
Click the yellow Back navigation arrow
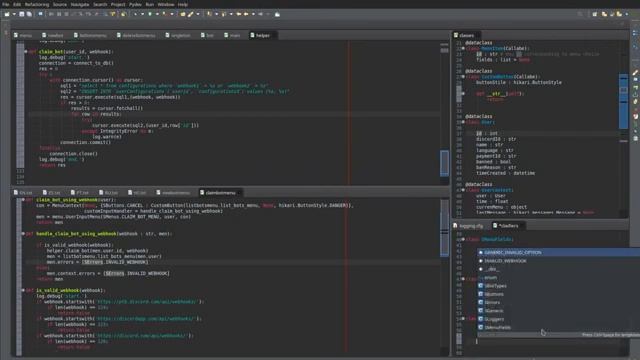pos(239,14)
